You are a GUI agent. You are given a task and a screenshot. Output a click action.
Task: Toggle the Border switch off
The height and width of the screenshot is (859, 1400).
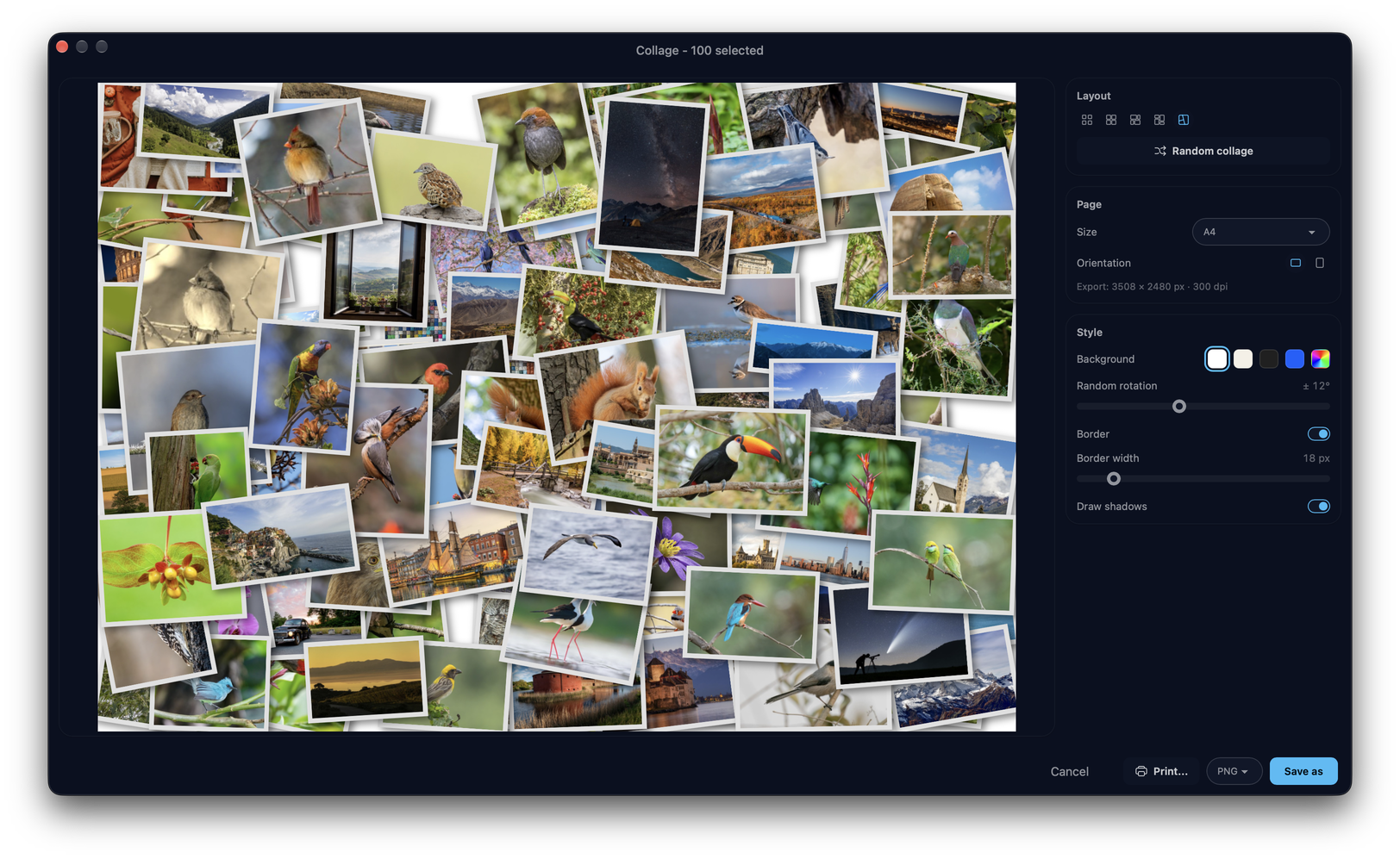[1319, 433]
